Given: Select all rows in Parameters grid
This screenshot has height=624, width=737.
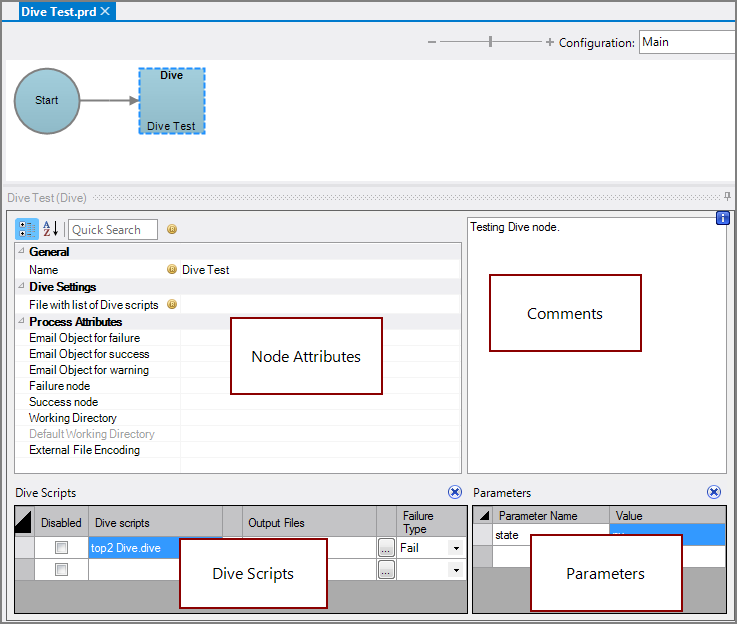Looking at the screenshot, I should 483,515.
